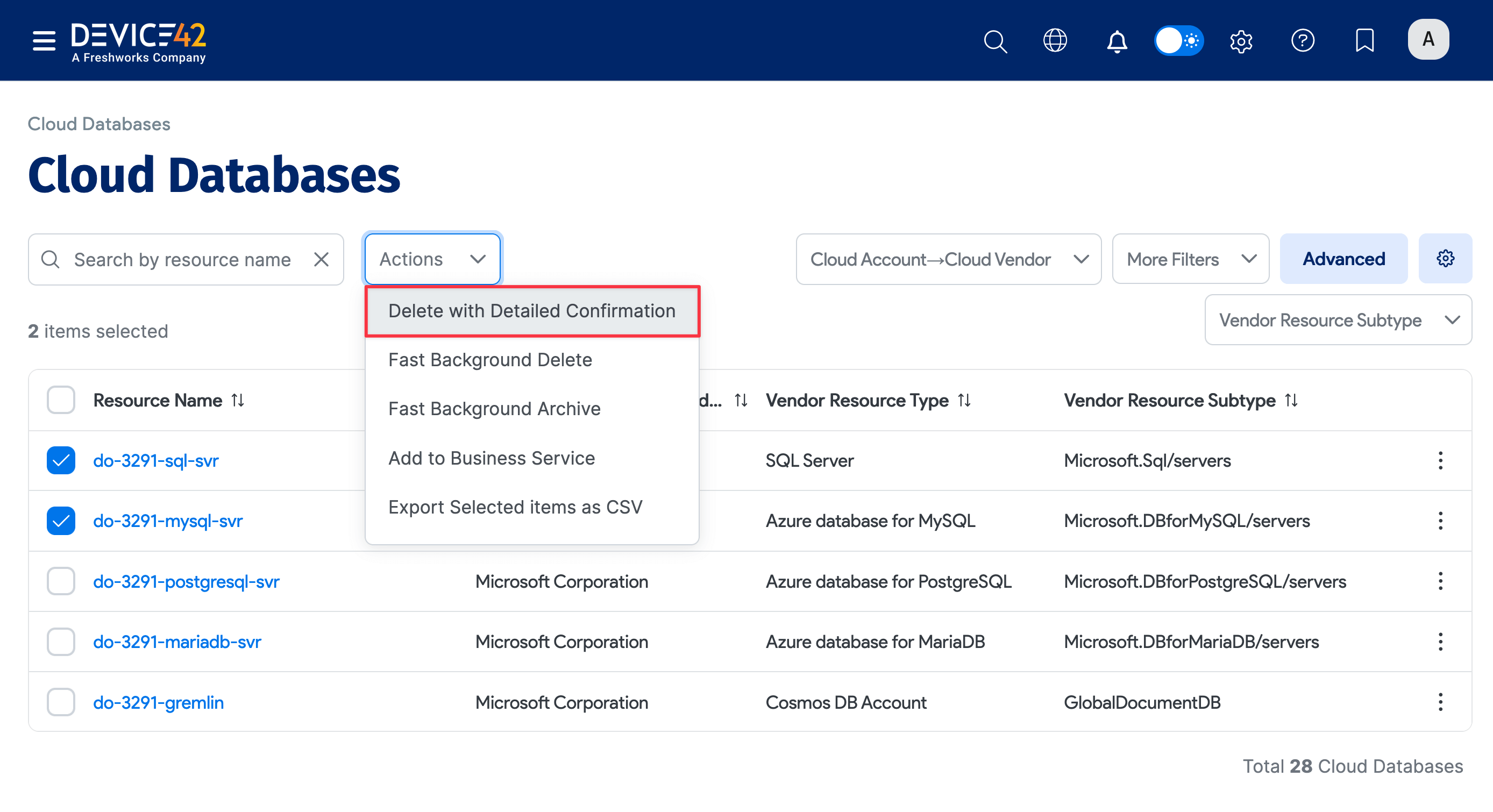
Task: Uncheck the do-3291-sql-svr checkbox
Action: tap(61, 460)
